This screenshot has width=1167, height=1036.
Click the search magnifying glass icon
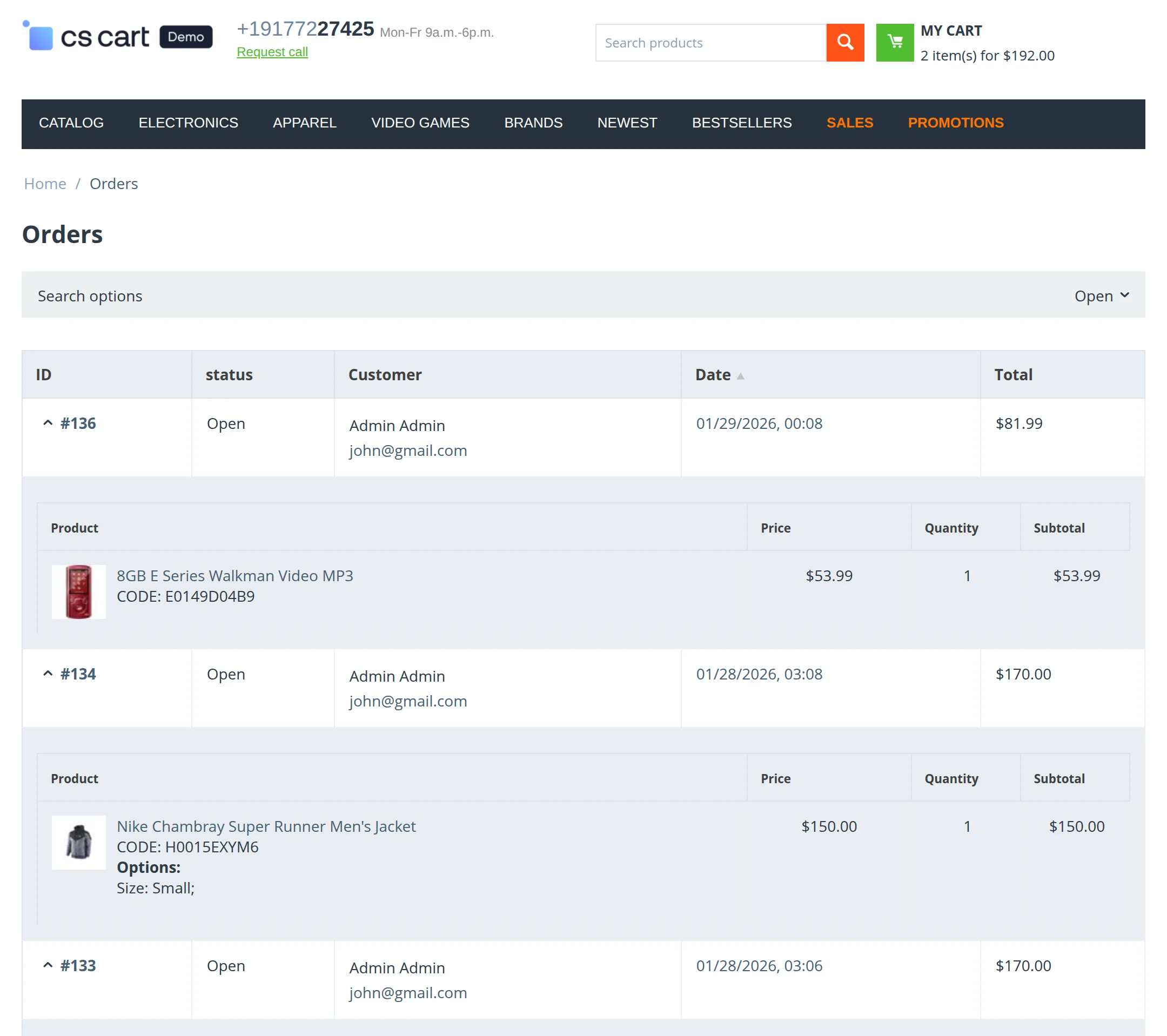[845, 42]
